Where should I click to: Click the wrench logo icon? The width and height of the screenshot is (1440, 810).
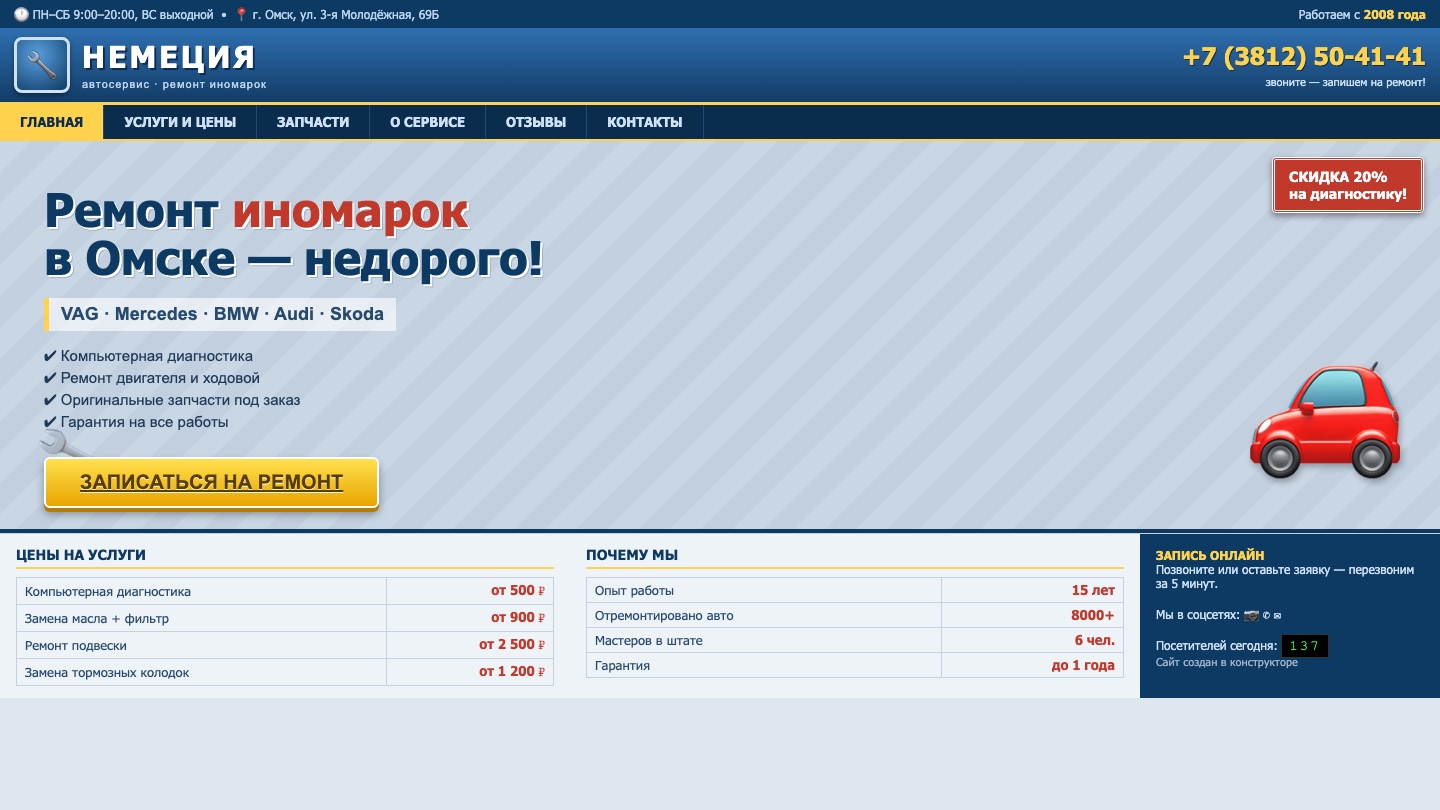pos(42,65)
